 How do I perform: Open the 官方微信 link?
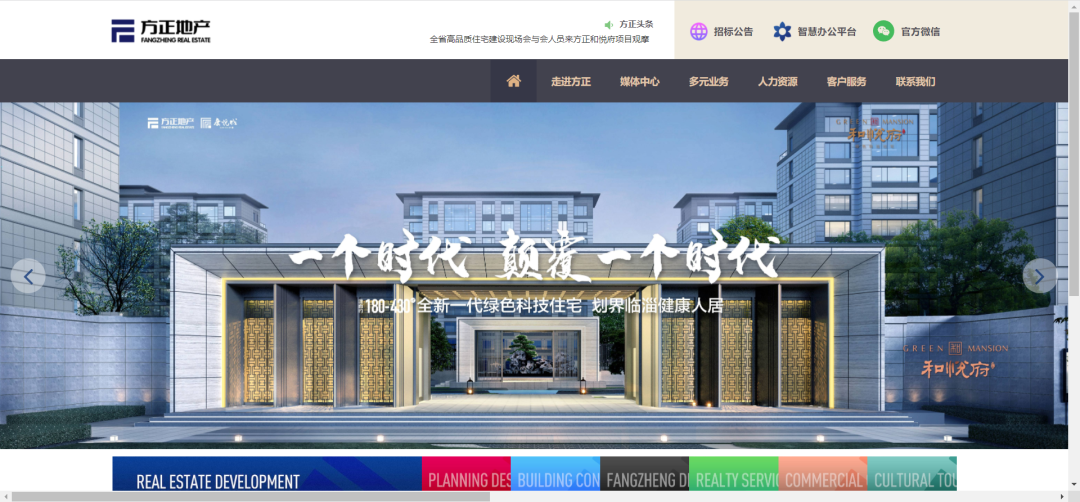[x=920, y=32]
